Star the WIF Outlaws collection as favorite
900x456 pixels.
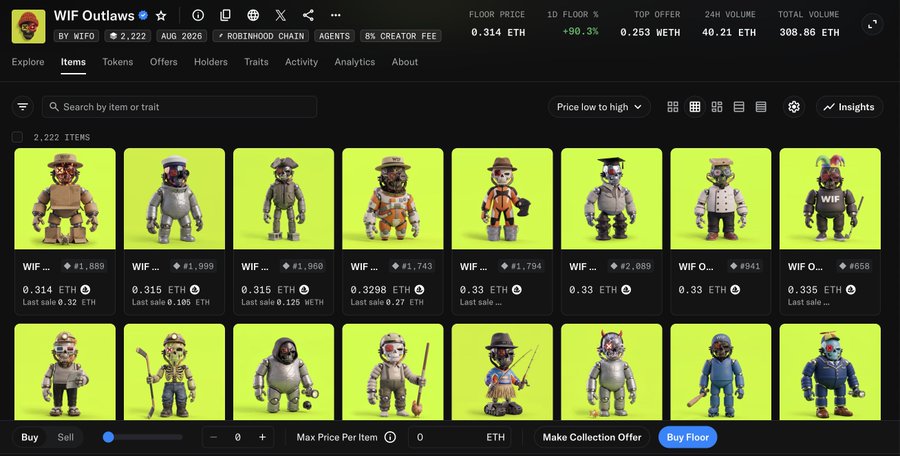161,16
